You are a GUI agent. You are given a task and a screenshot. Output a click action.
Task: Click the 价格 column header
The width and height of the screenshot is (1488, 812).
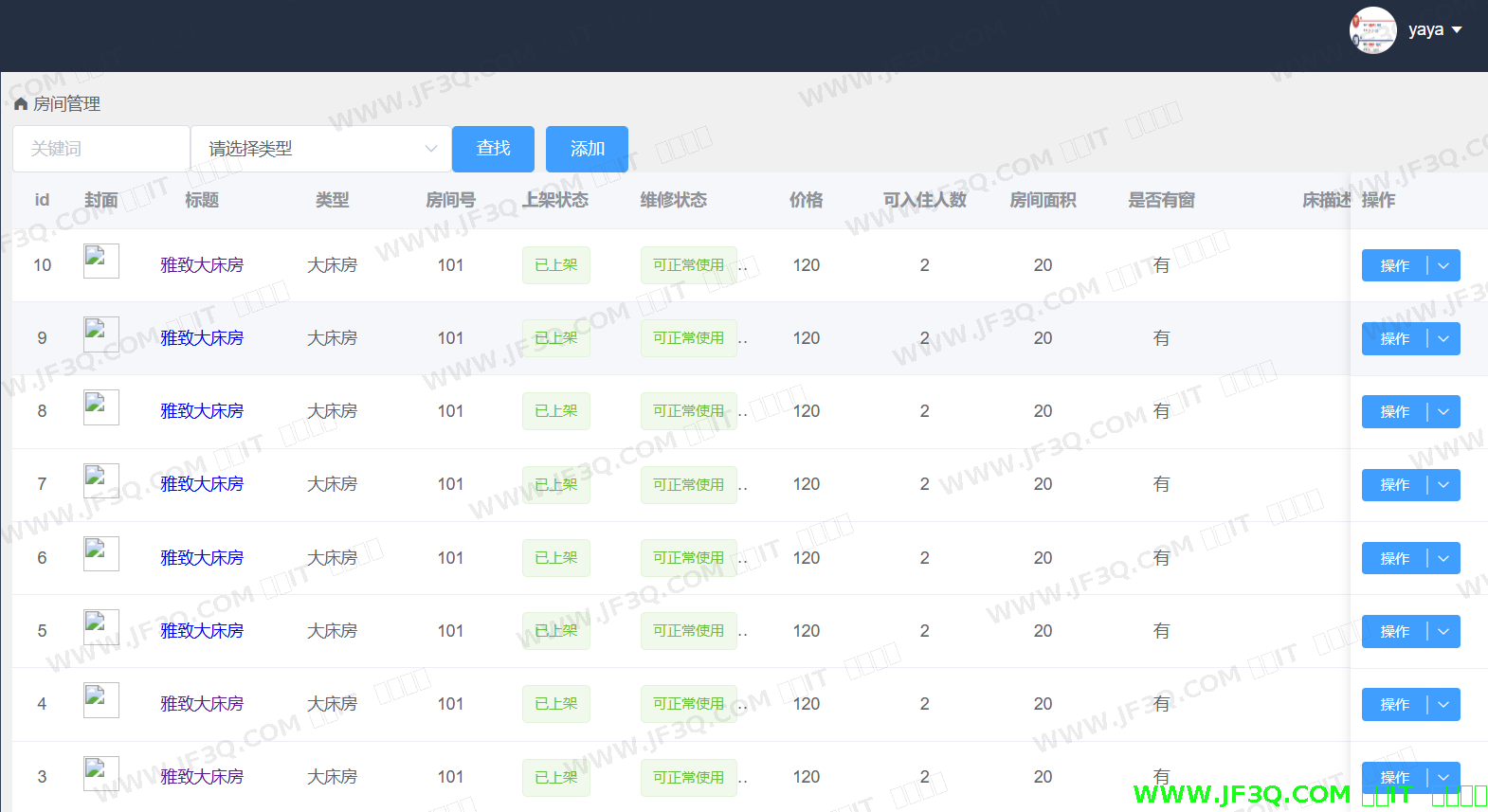coord(806,200)
